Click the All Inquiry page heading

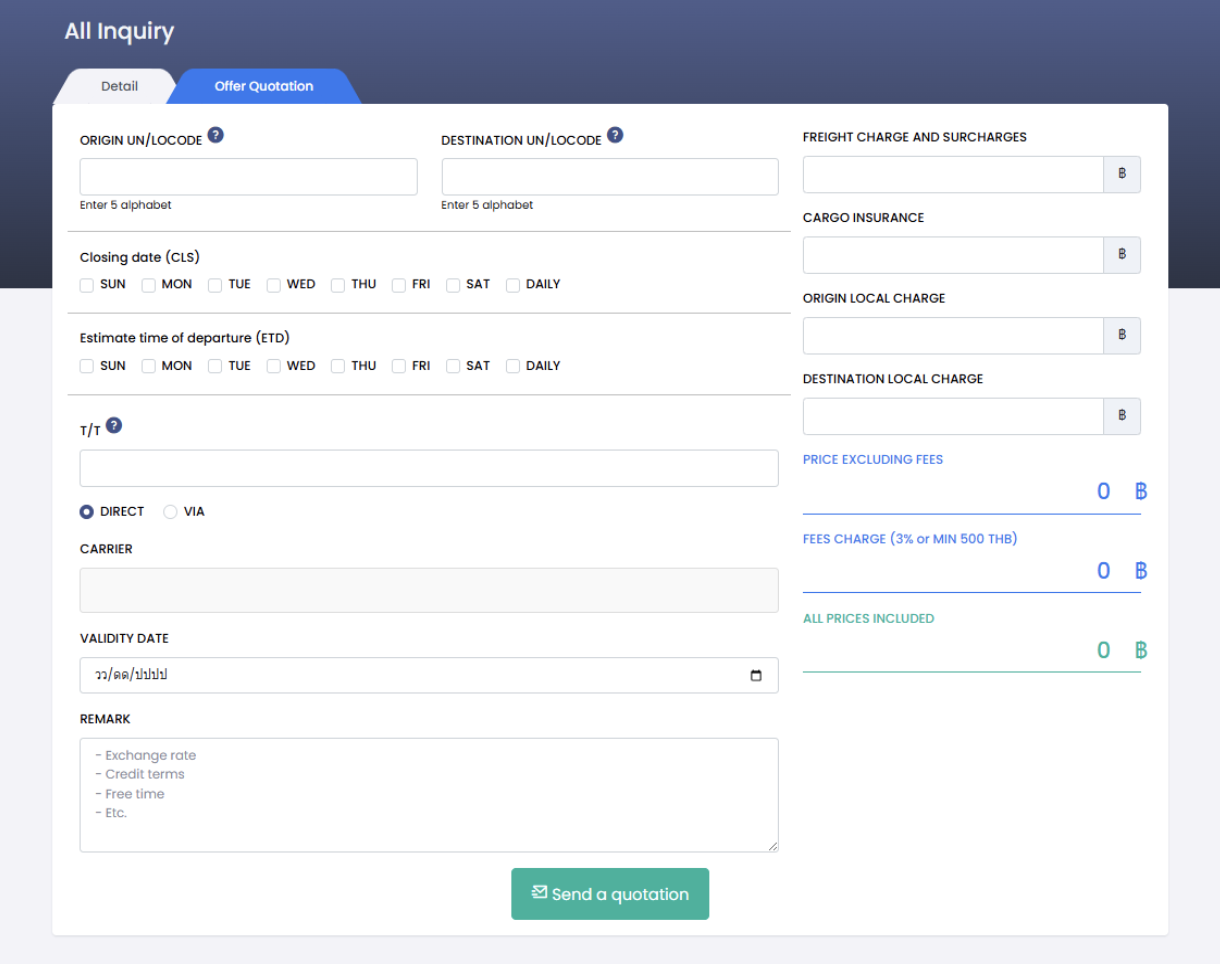(119, 31)
